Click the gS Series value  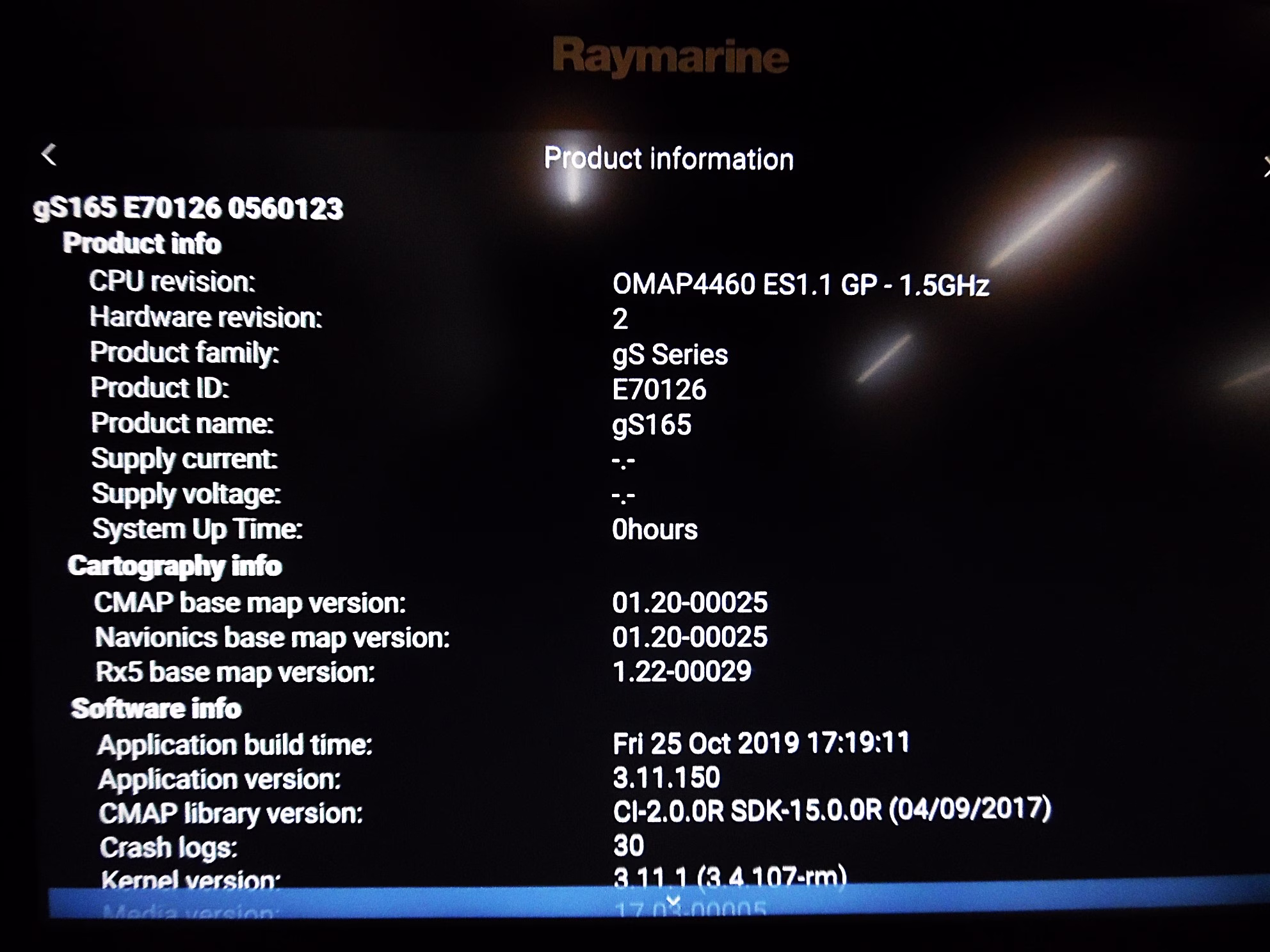(670, 355)
